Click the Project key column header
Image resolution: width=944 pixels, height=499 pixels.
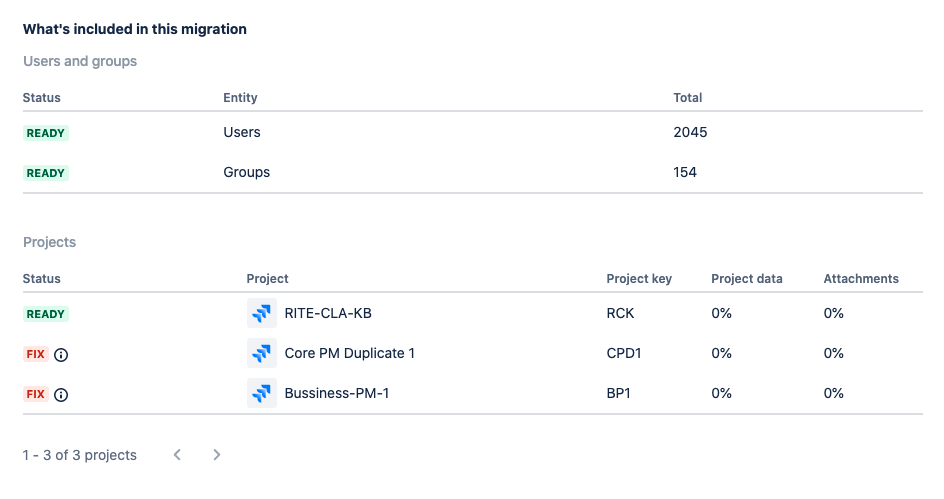pyautogui.click(x=639, y=279)
